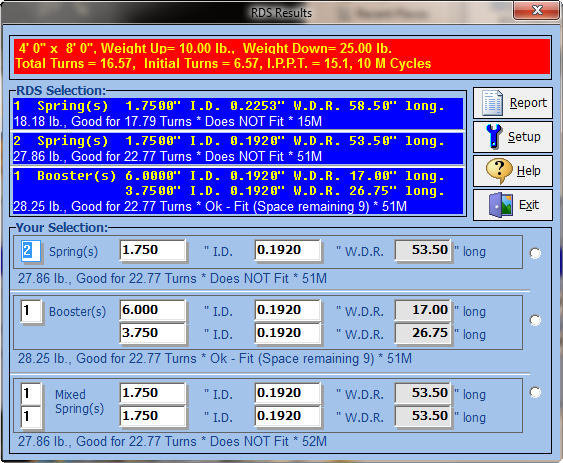Viewport: 563px width, 463px height.
Task: Click the Booster 6.000 I.D. field
Action: coord(153,310)
